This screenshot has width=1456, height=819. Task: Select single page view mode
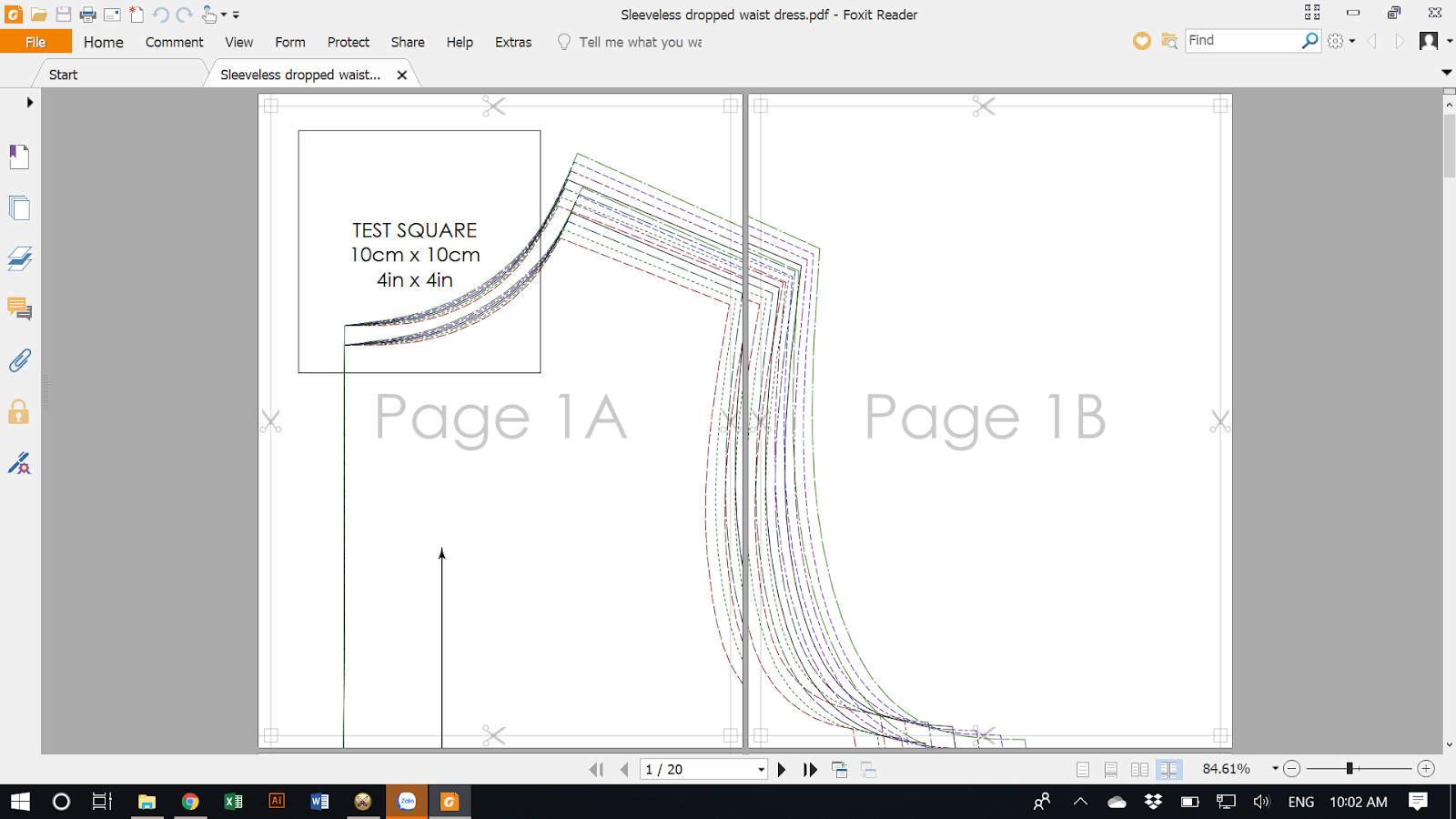[x=1082, y=769]
